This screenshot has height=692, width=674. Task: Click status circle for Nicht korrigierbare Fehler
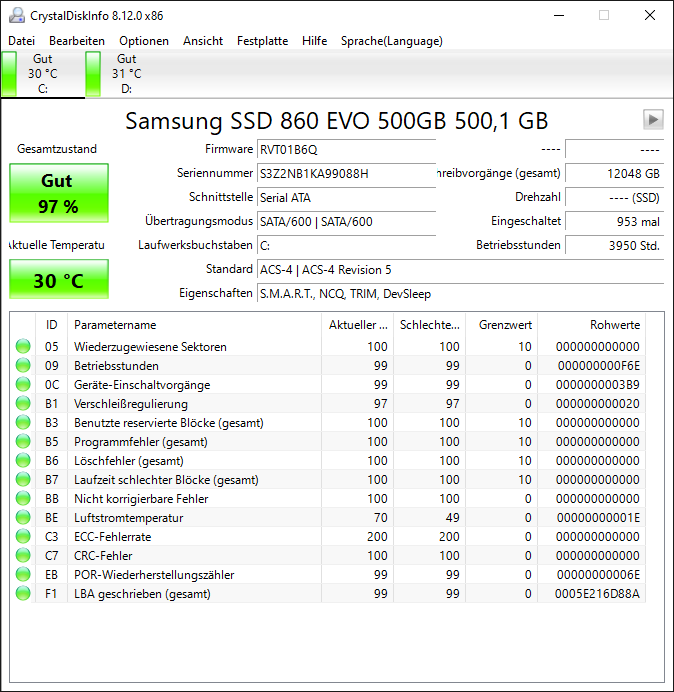23,498
